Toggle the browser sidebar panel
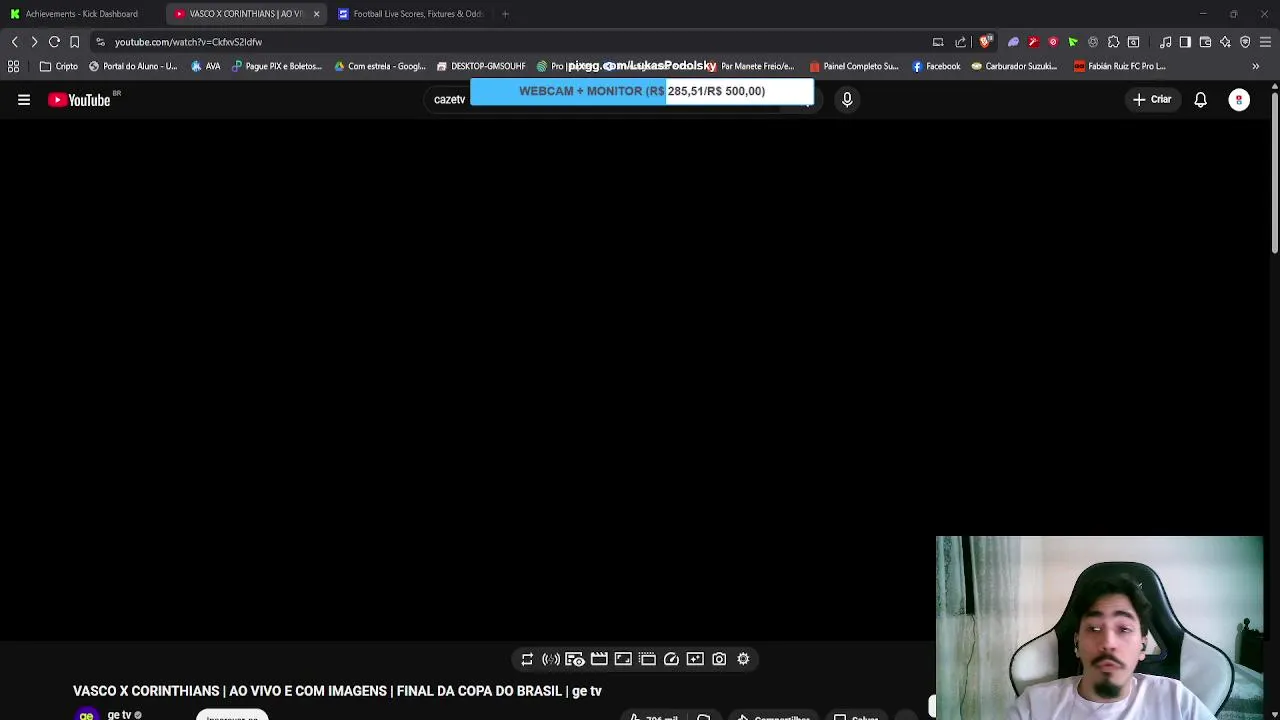 (1185, 42)
